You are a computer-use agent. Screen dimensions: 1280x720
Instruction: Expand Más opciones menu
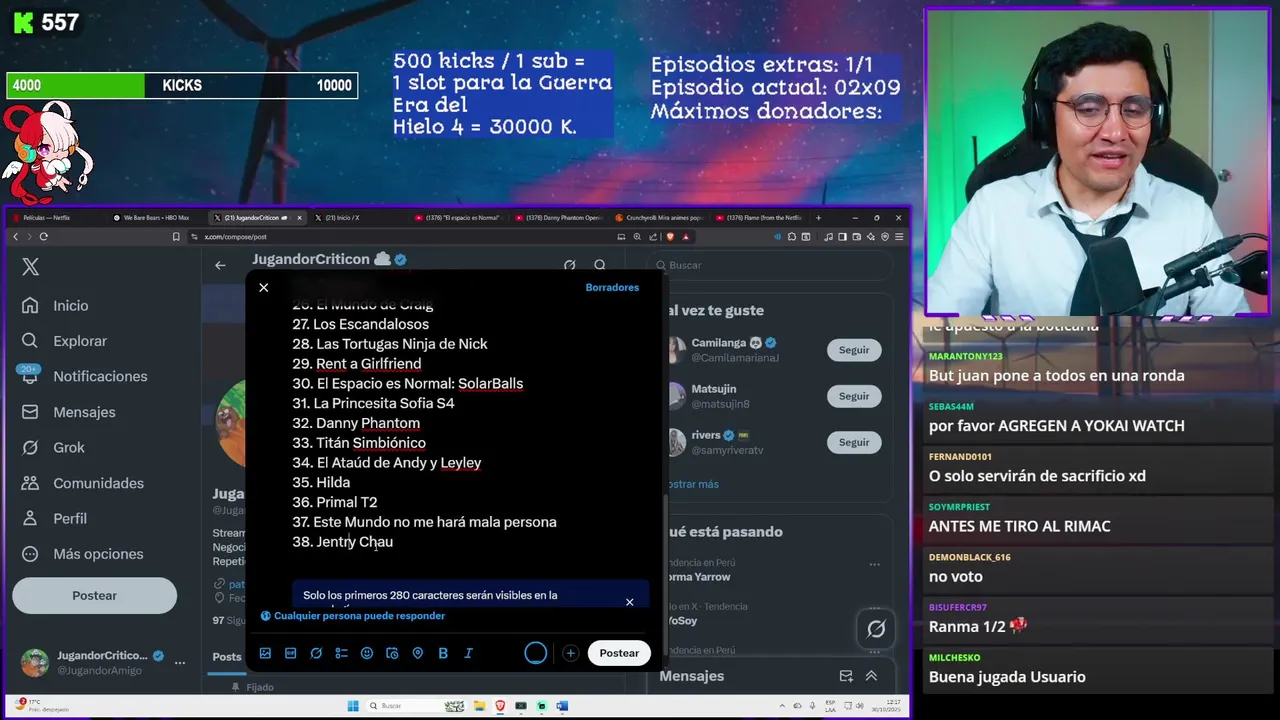(x=83, y=554)
